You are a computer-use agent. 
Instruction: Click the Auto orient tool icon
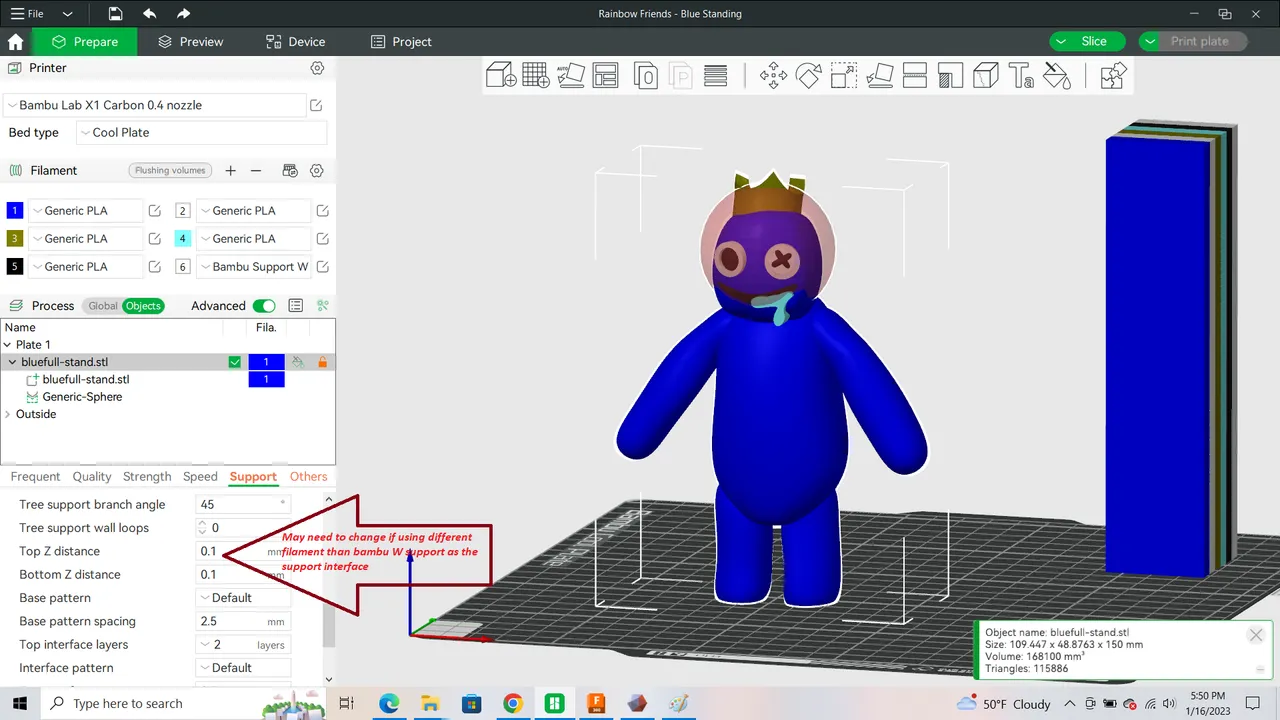click(571, 75)
